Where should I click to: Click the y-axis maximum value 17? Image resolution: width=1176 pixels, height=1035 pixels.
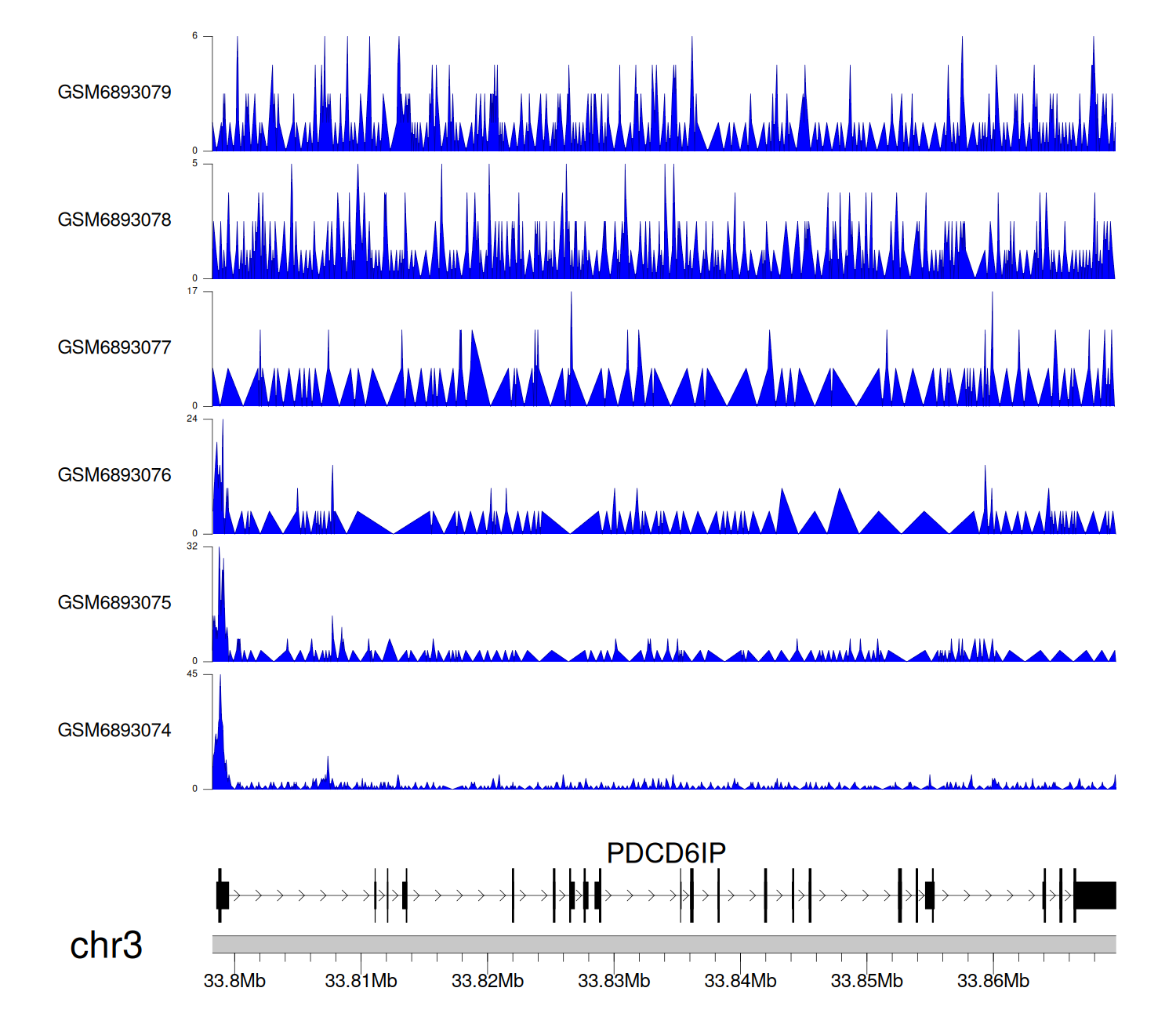click(192, 292)
